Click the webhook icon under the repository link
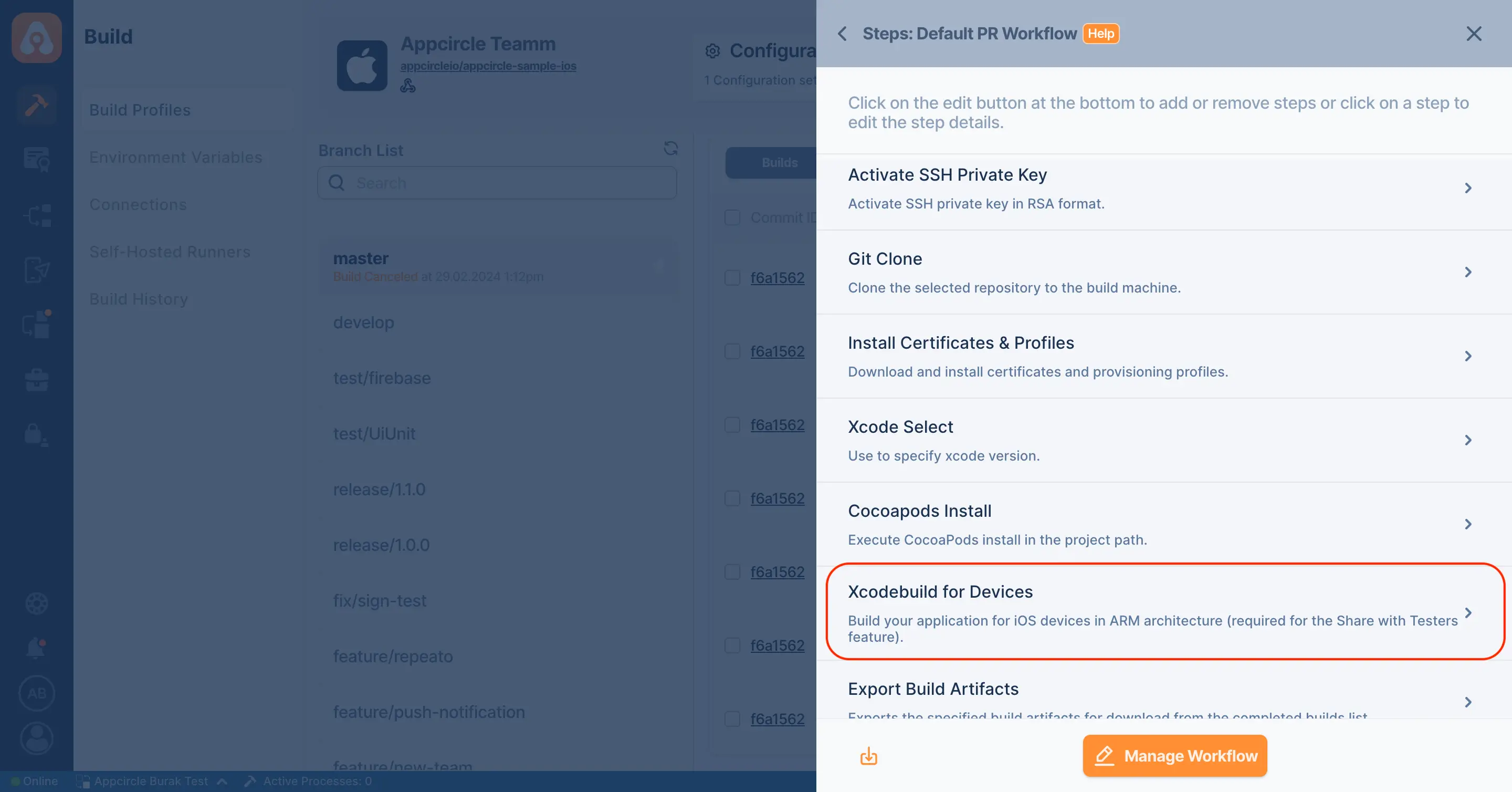The width and height of the screenshot is (1512, 792). pos(408,86)
